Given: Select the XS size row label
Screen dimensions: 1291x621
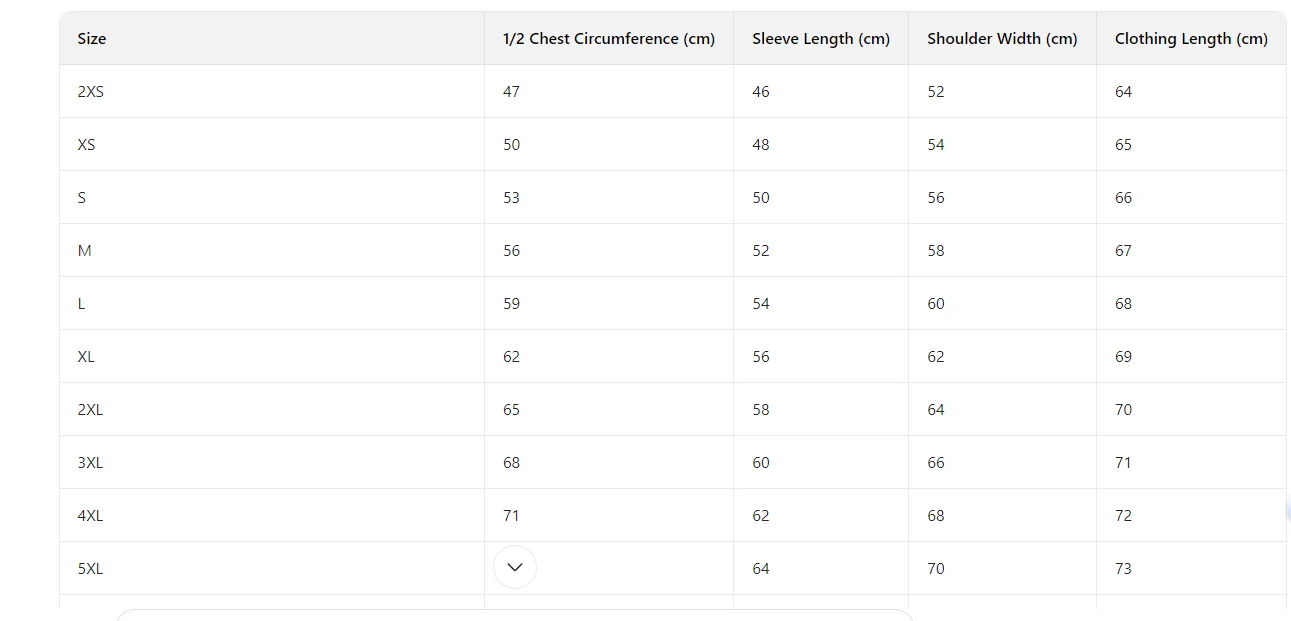Looking at the screenshot, I should (x=86, y=145).
